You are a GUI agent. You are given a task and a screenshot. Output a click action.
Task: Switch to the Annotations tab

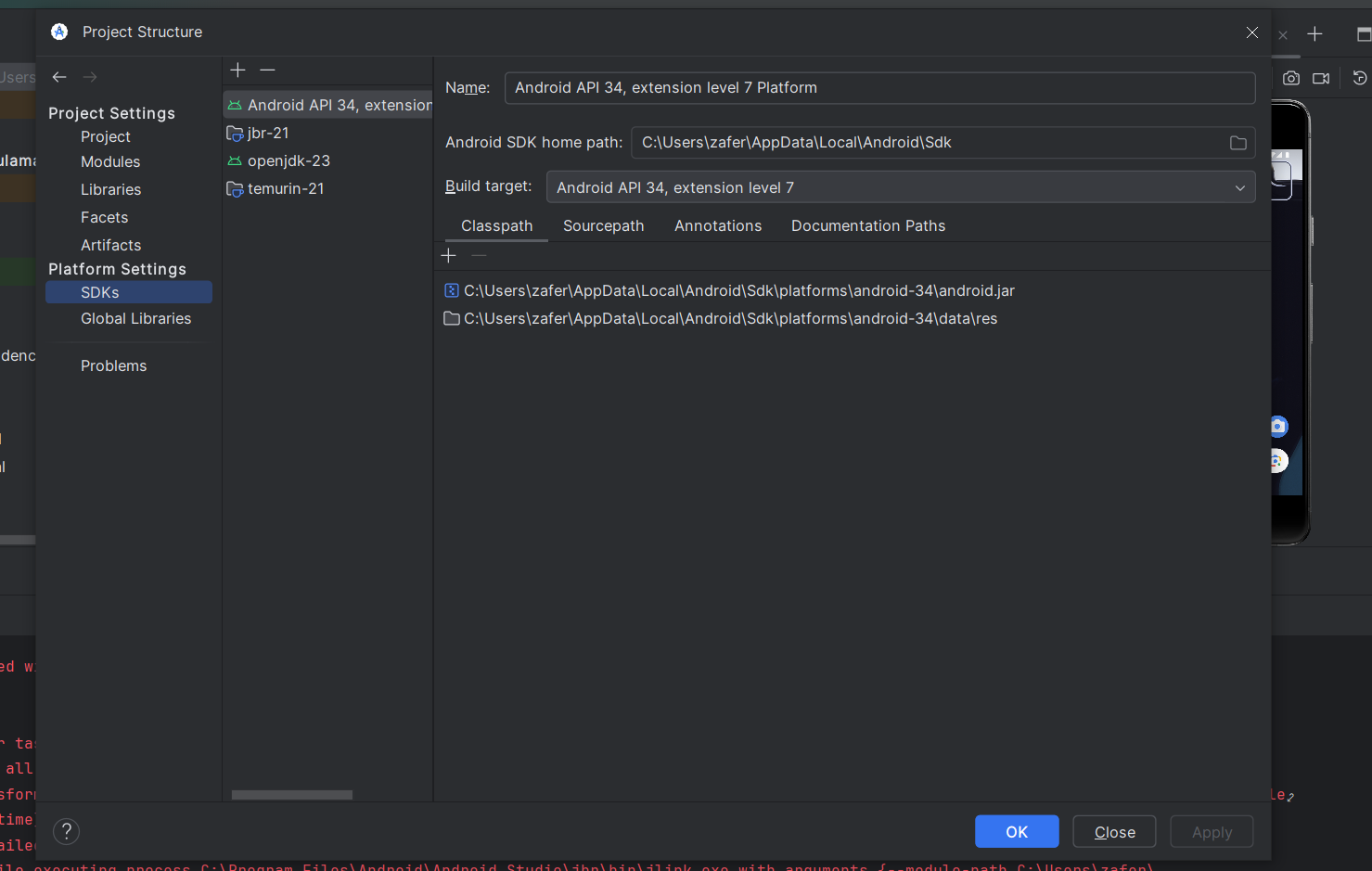[x=718, y=225]
